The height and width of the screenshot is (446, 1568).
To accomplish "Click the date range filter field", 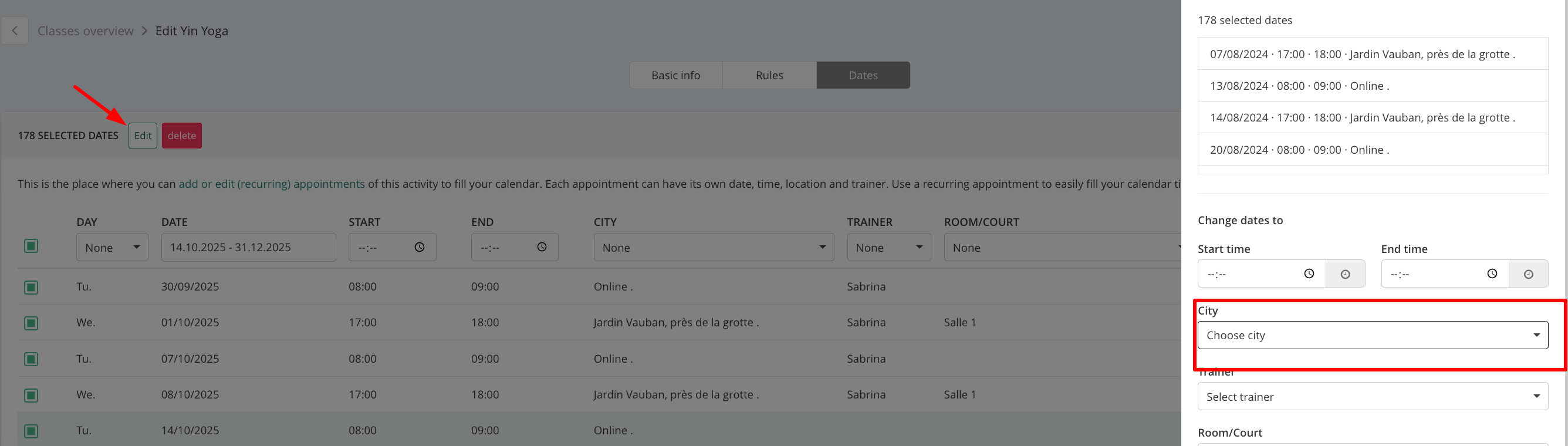I will [x=248, y=248].
